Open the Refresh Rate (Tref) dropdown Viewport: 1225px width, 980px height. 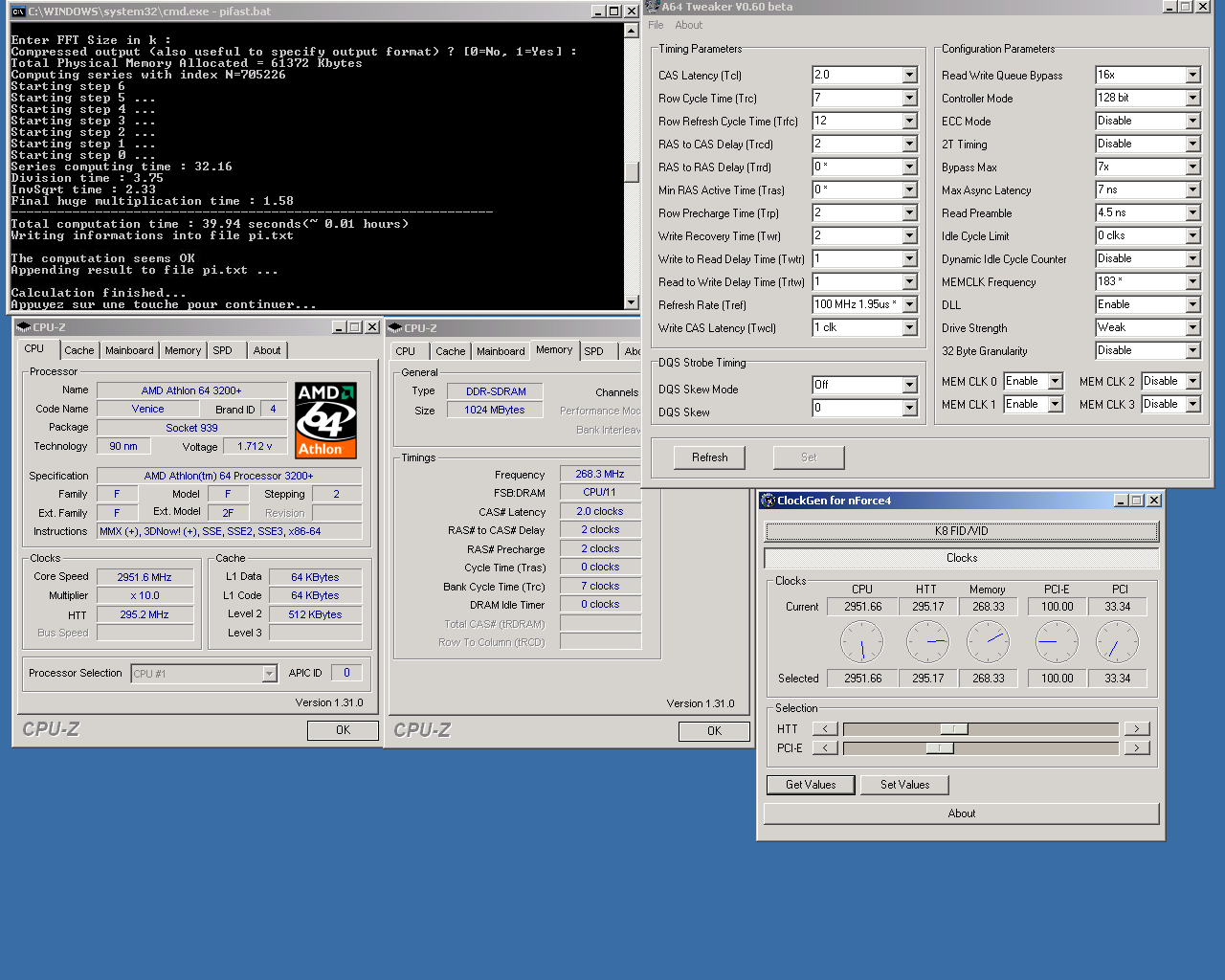909,304
